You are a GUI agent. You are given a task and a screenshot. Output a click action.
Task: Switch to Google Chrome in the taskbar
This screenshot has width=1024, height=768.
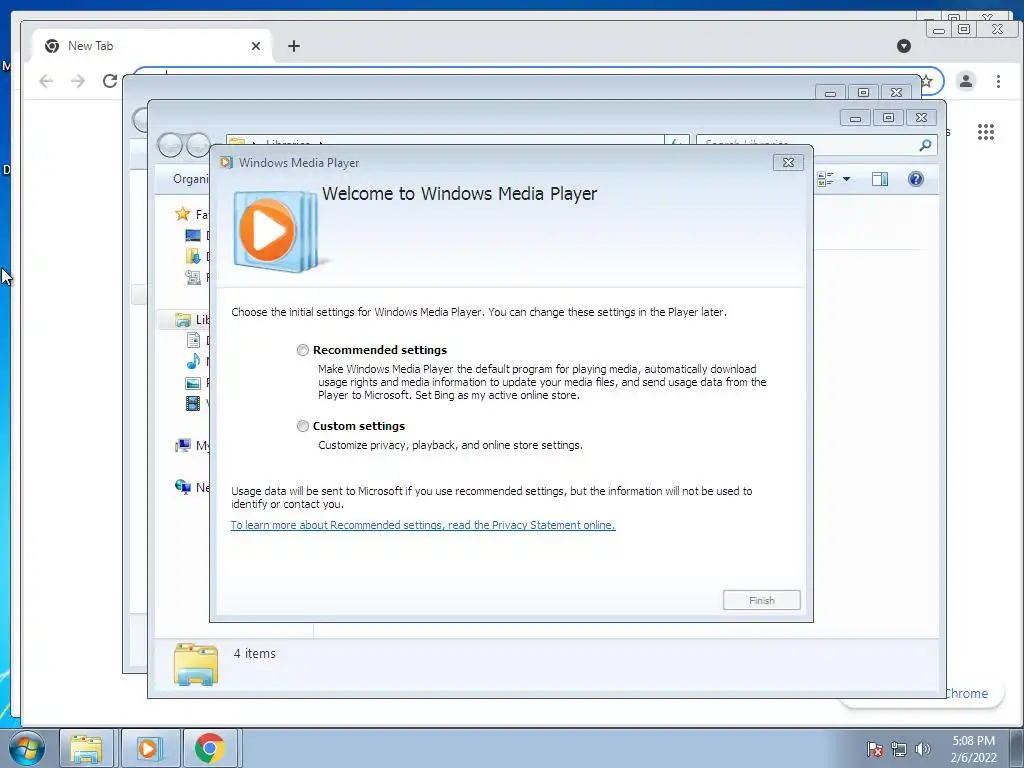point(209,748)
